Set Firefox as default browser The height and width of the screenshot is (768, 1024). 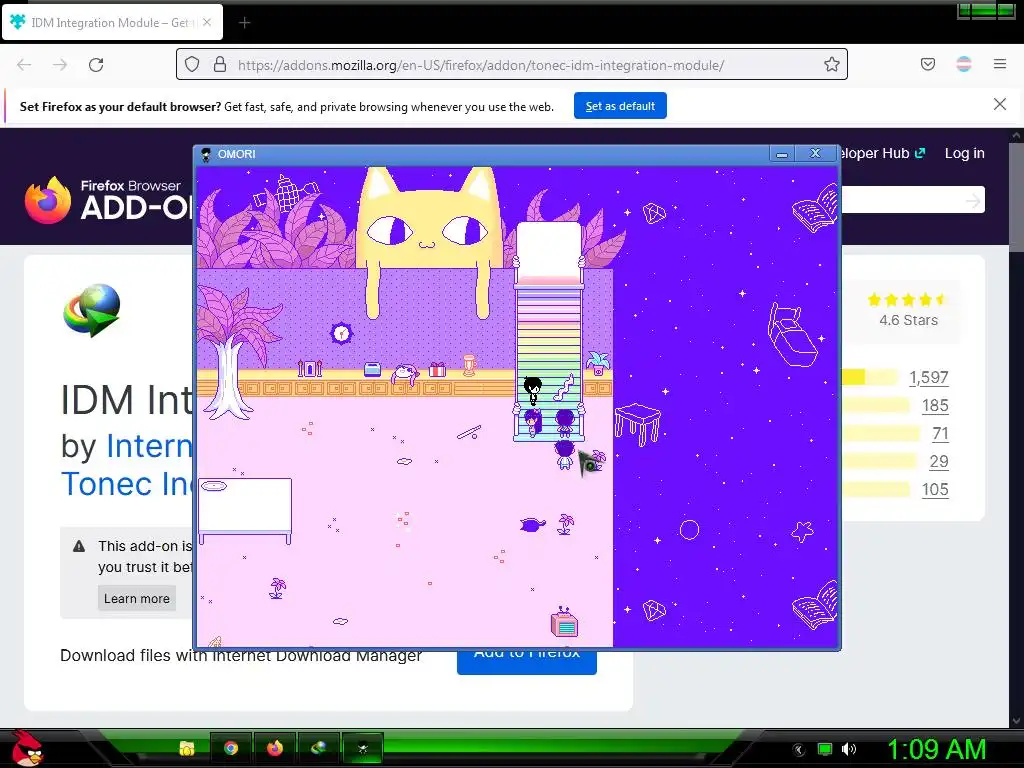[620, 106]
